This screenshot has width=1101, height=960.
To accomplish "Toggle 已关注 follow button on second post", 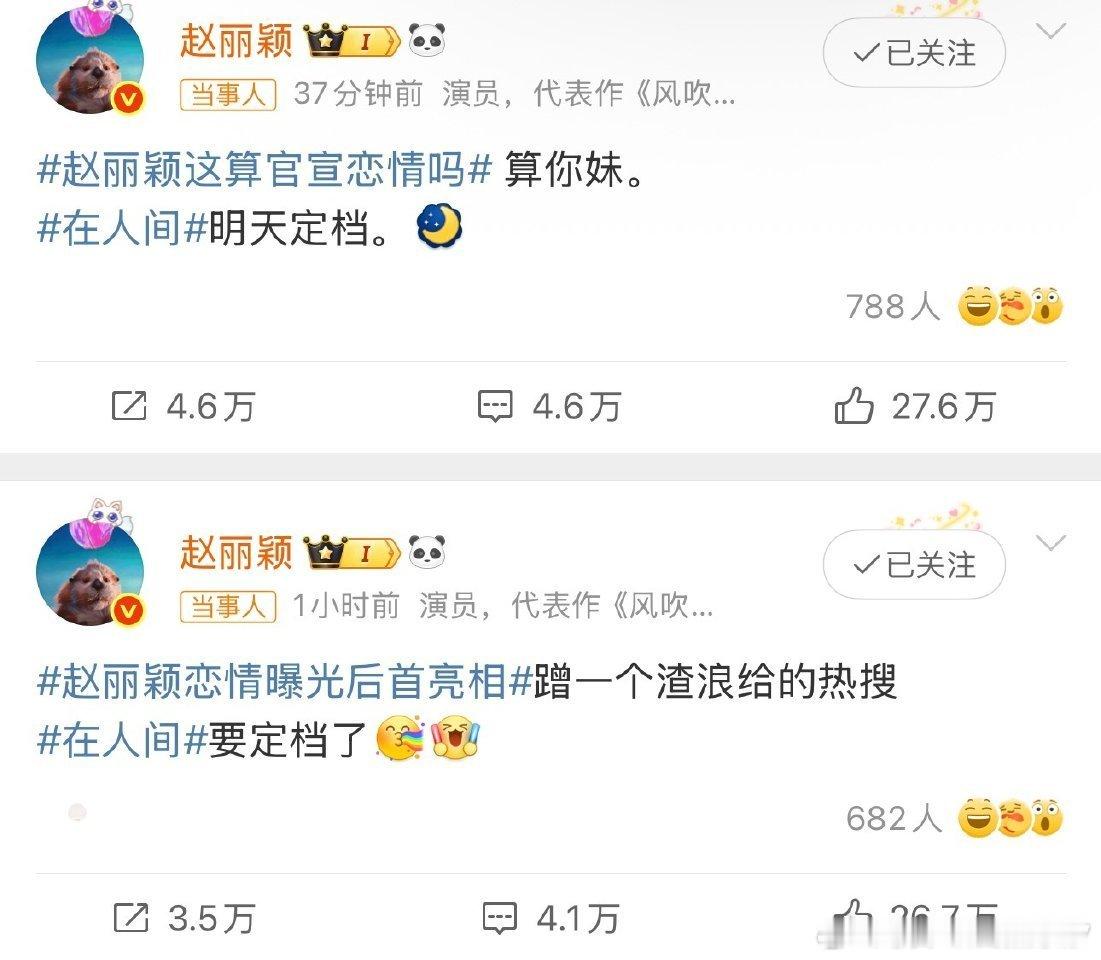I will [x=914, y=565].
